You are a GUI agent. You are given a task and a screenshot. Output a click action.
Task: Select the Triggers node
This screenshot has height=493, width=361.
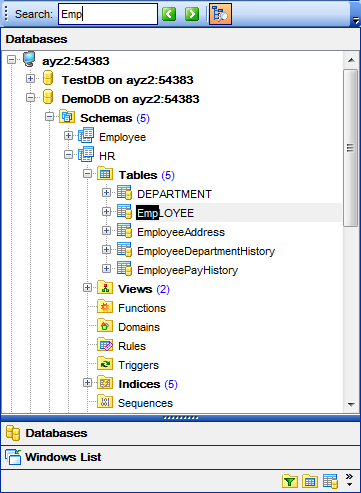(139, 365)
